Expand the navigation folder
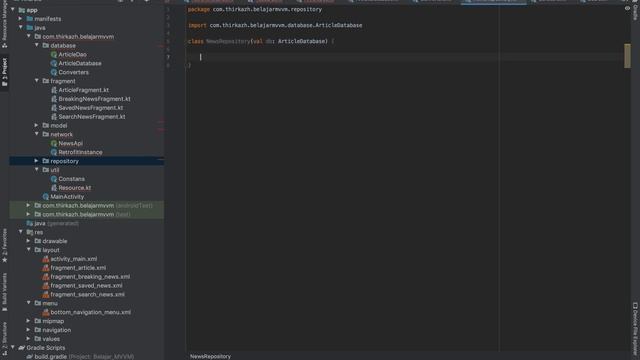640x360 pixels. tap(28, 330)
